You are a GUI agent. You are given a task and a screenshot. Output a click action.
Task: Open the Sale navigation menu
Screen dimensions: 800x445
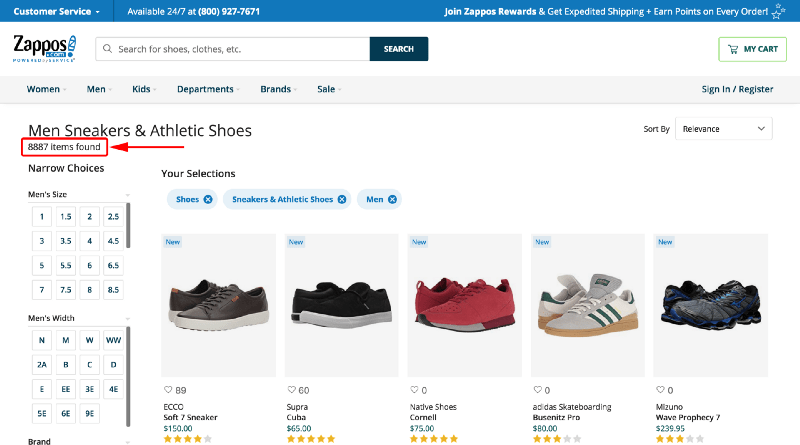(x=329, y=89)
